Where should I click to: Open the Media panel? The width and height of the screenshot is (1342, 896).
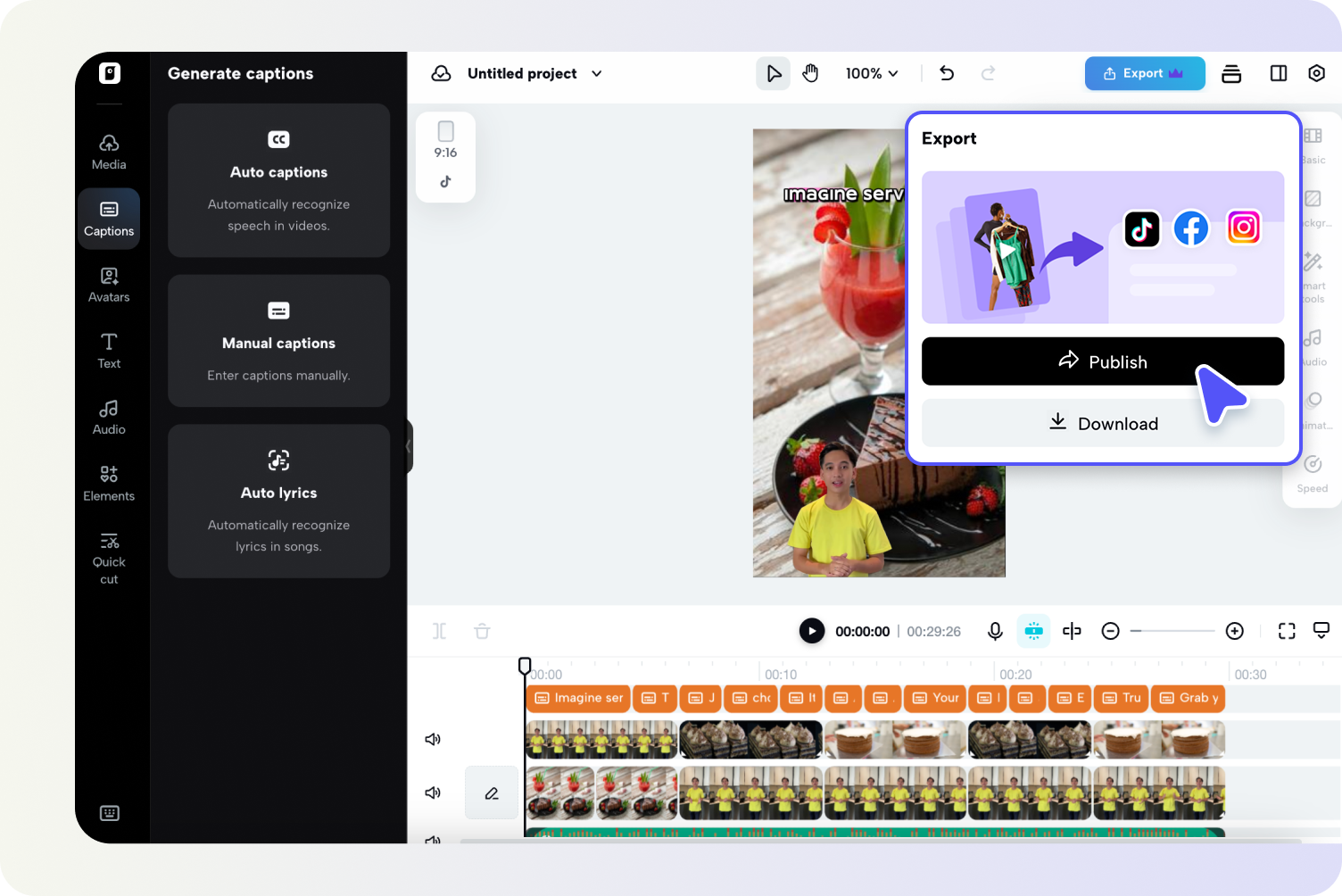[109, 150]
